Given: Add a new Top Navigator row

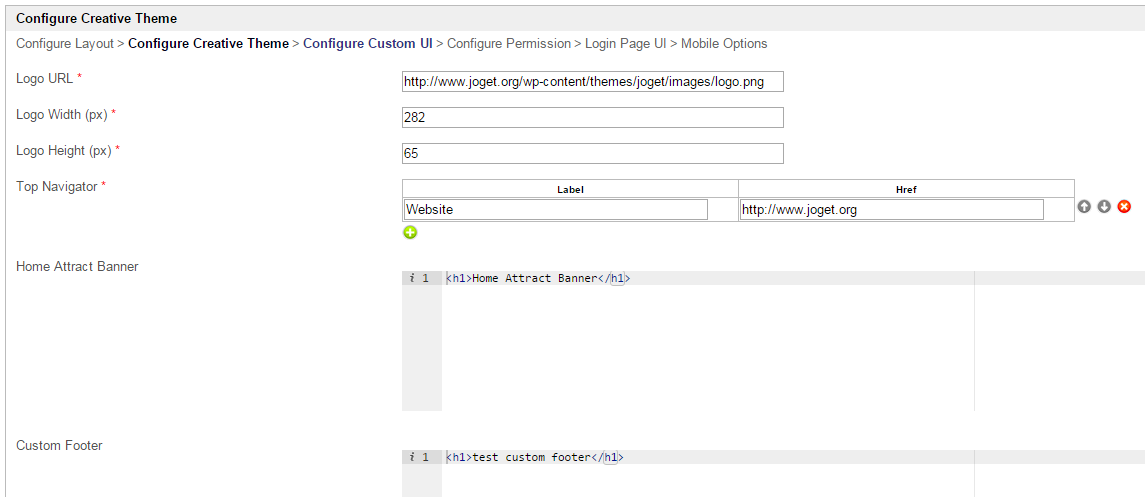Looking at the screenshot, I should 410,232.
